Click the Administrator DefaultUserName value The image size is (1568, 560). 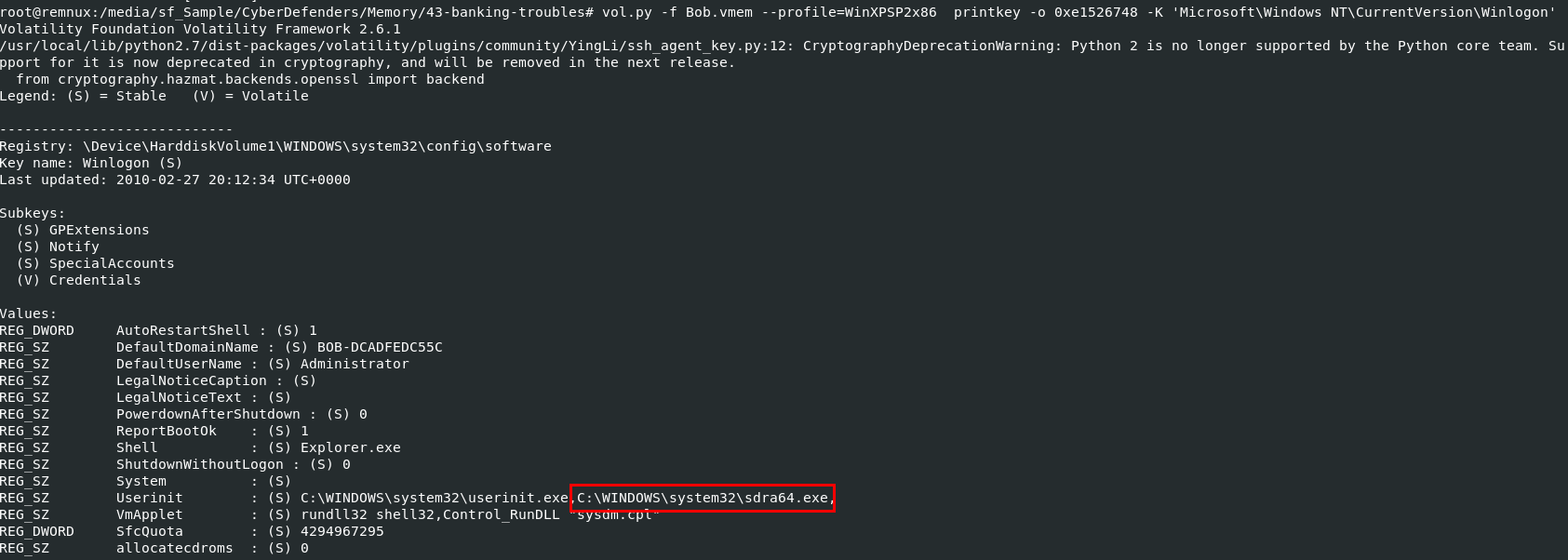354,364
